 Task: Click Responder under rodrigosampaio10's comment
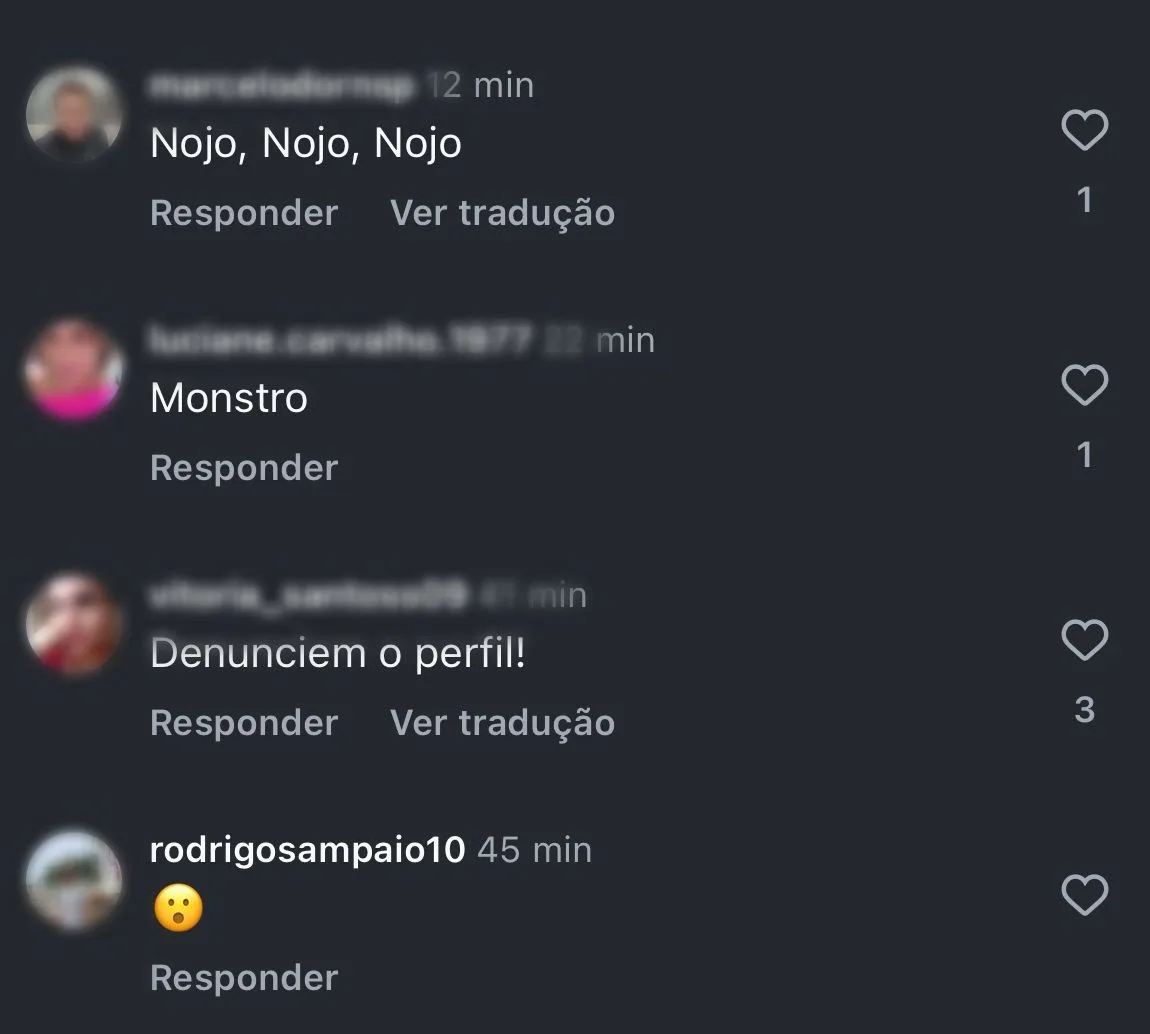[x=244, y=978]
